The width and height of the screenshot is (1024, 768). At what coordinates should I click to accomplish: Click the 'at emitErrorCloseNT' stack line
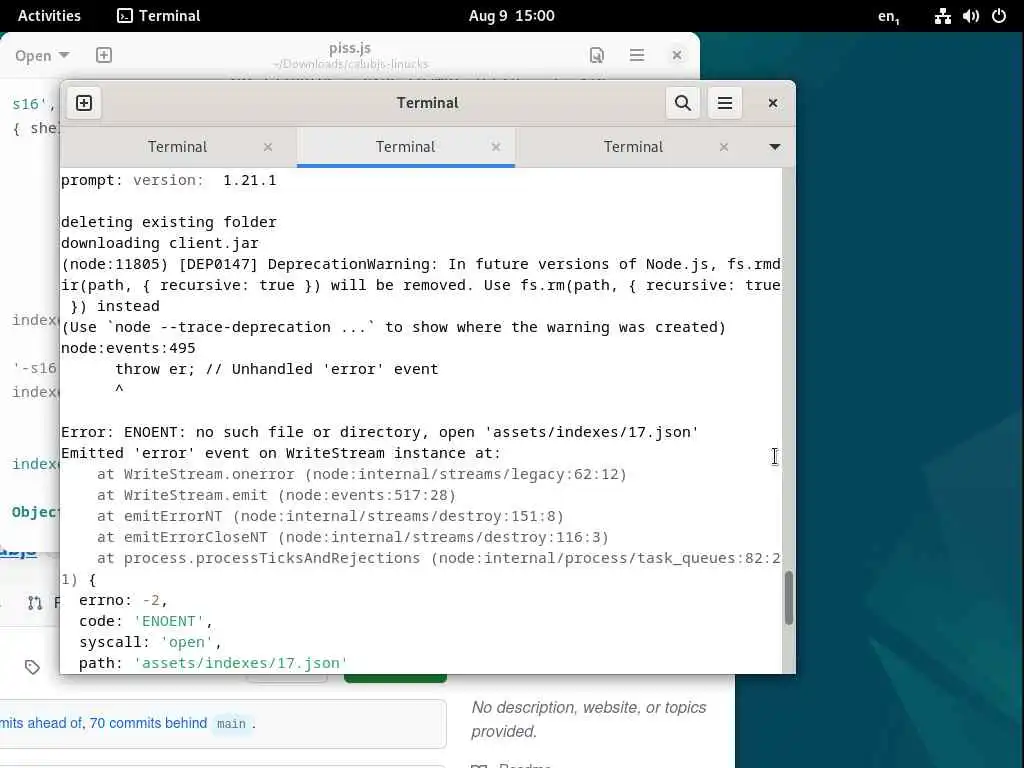pyautogui.click(x=353, y=537)
